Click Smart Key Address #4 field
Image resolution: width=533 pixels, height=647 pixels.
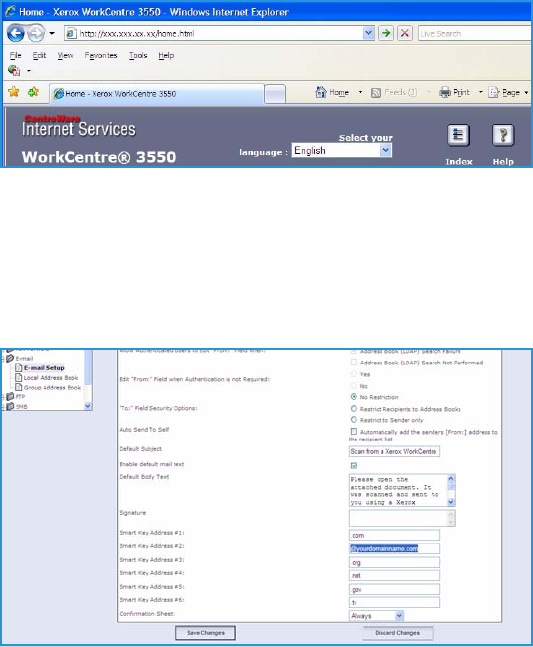coord(394,575)
